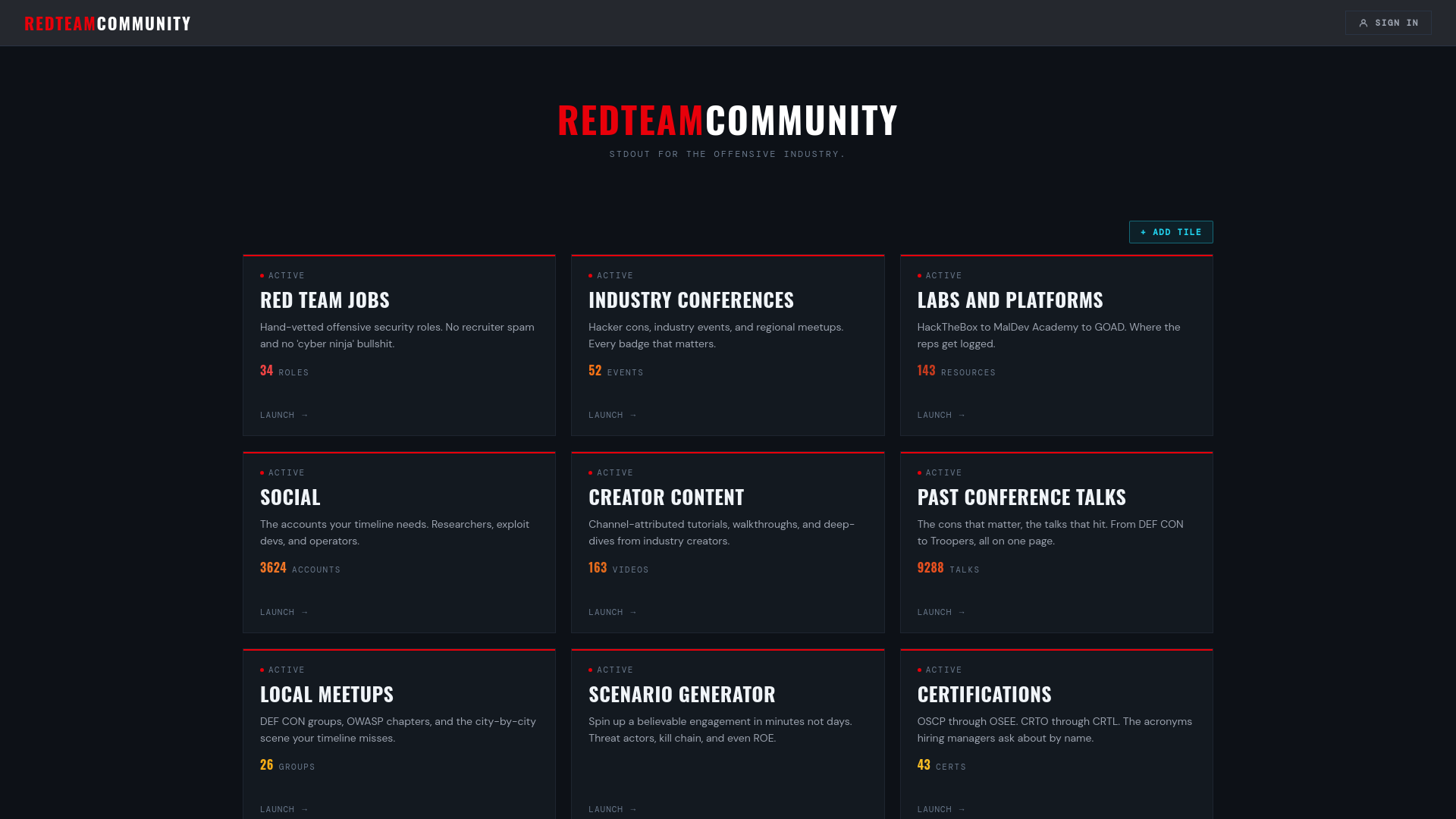This screenshot has width=1456, height=819.
Task: Click the '52 Events' count
Action: pos(616,372)
